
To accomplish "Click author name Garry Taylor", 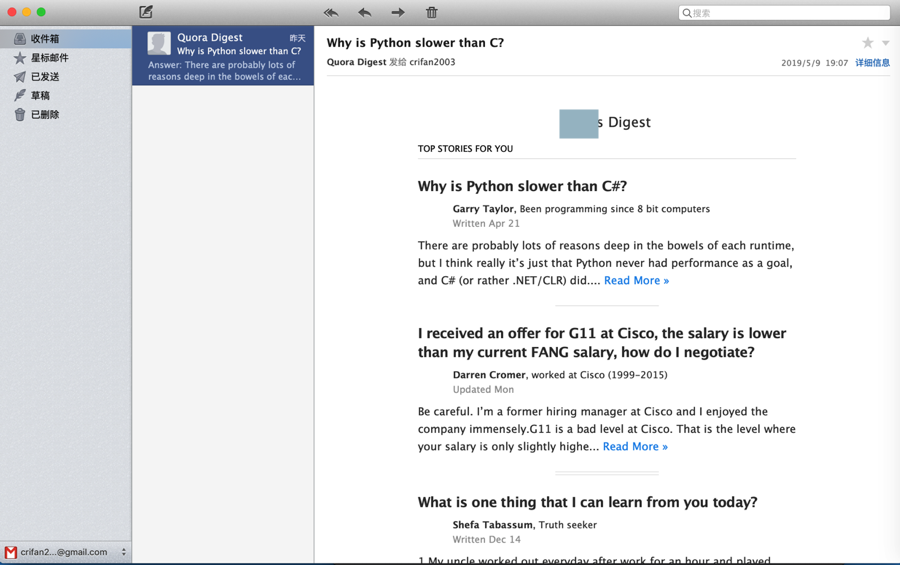I will [x=483, y=209].
